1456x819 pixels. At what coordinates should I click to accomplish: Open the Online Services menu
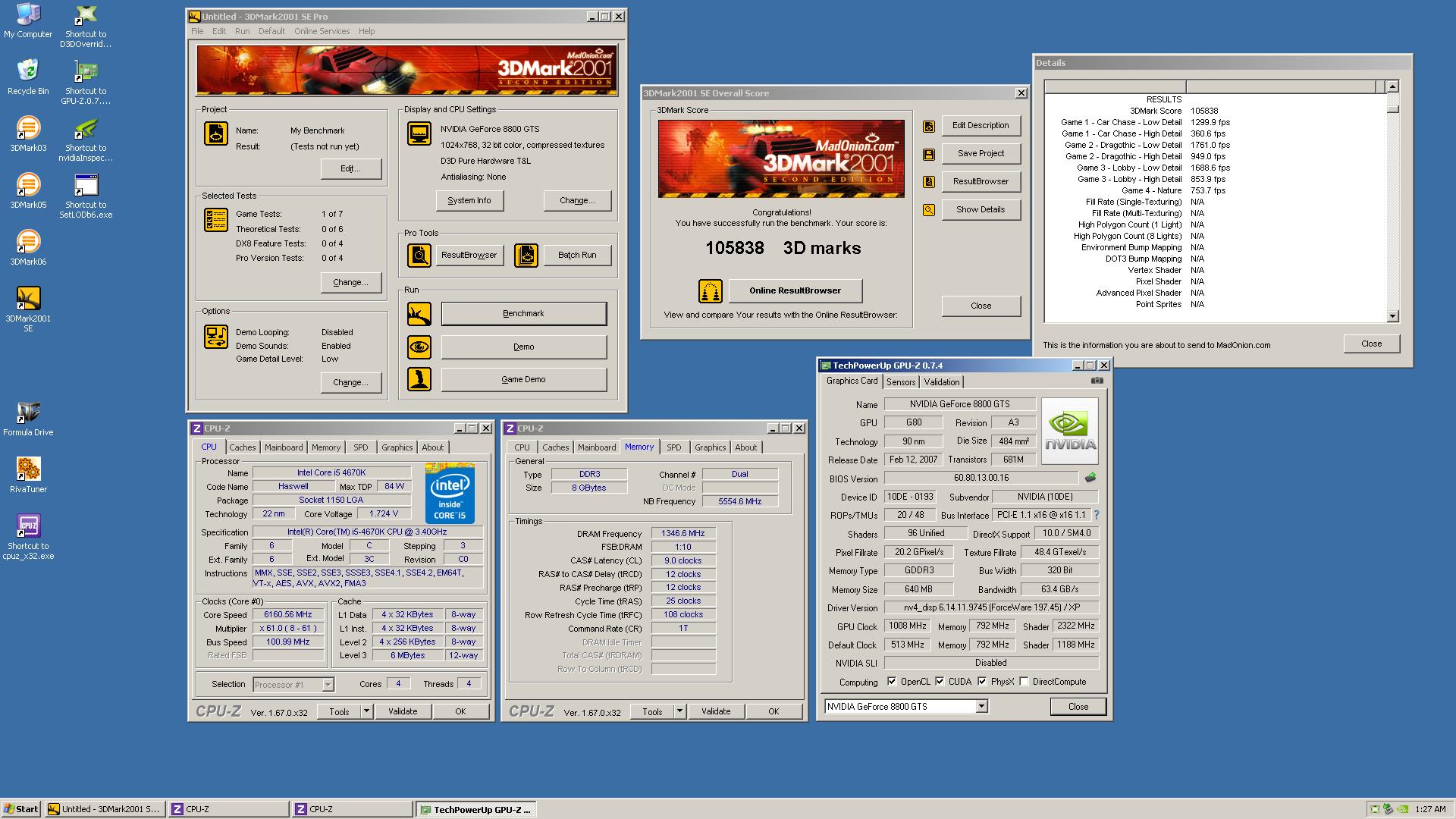pyautogui.click(x=322, y=31)
